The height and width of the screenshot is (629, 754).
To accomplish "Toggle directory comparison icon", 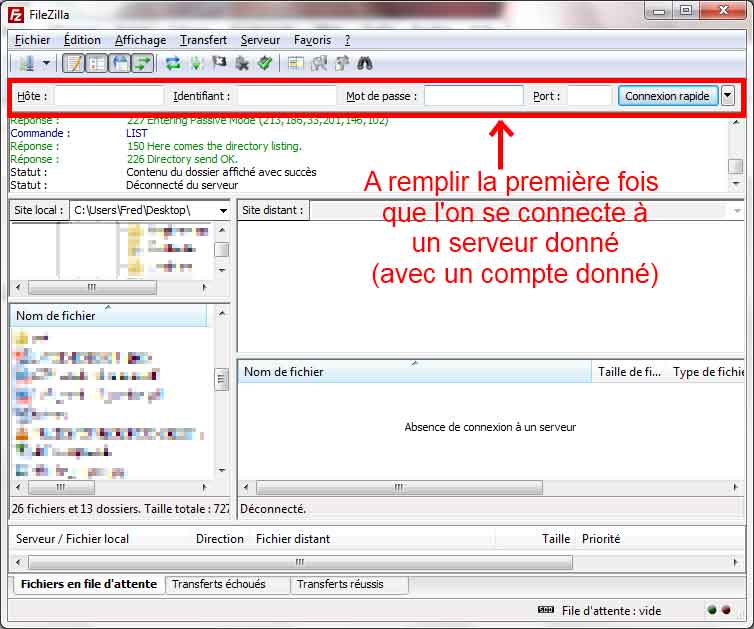I will pos(318,63).
